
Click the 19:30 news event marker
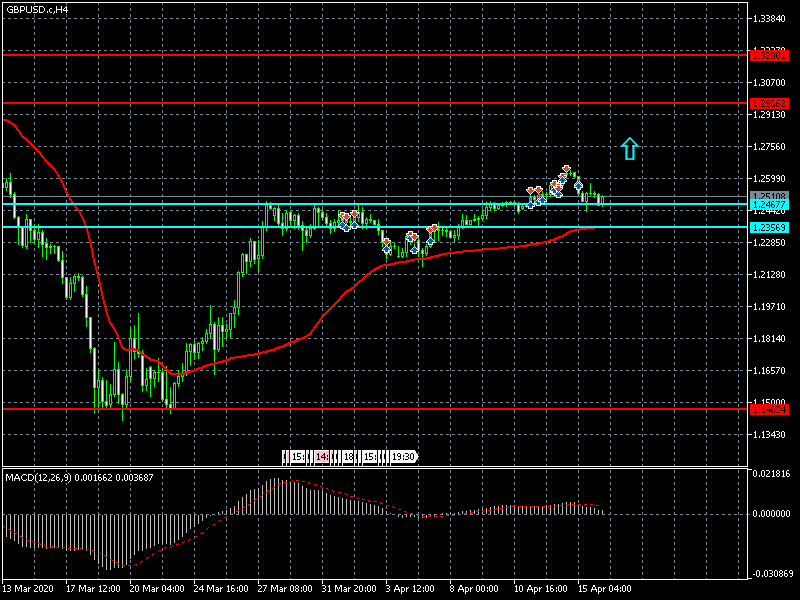click(403, 457)
